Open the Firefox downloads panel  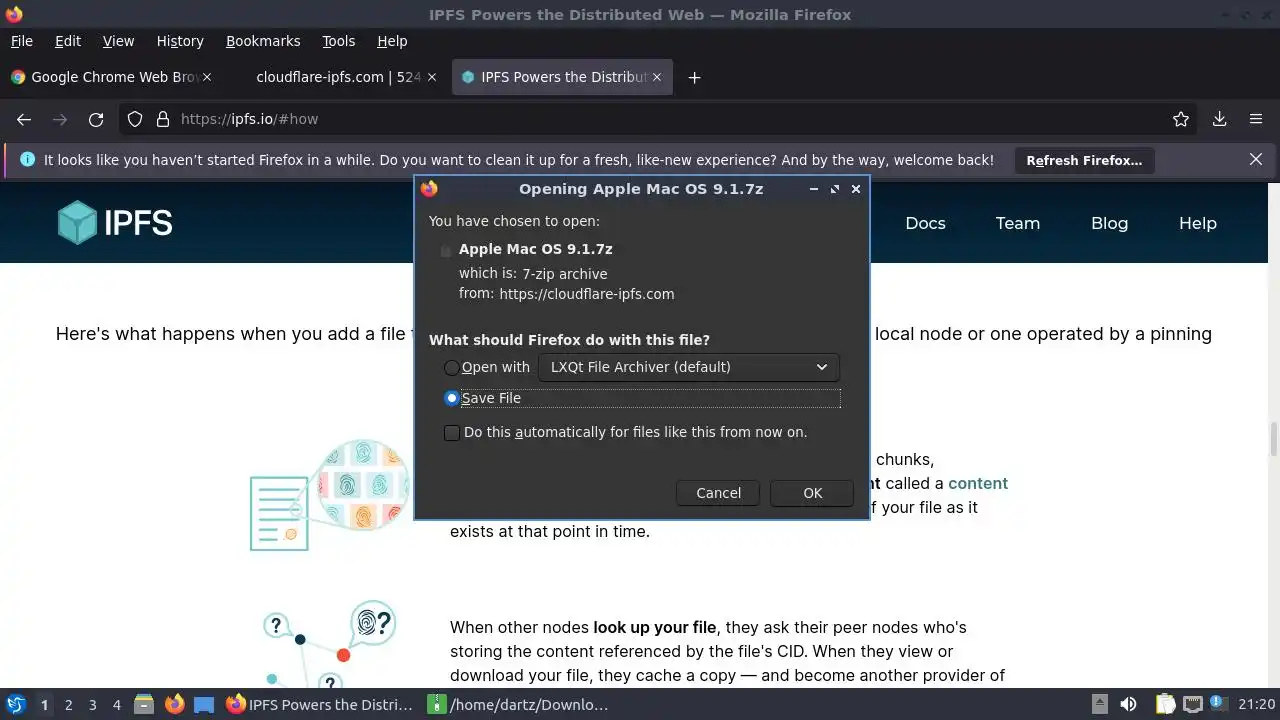coord(1219,119)
